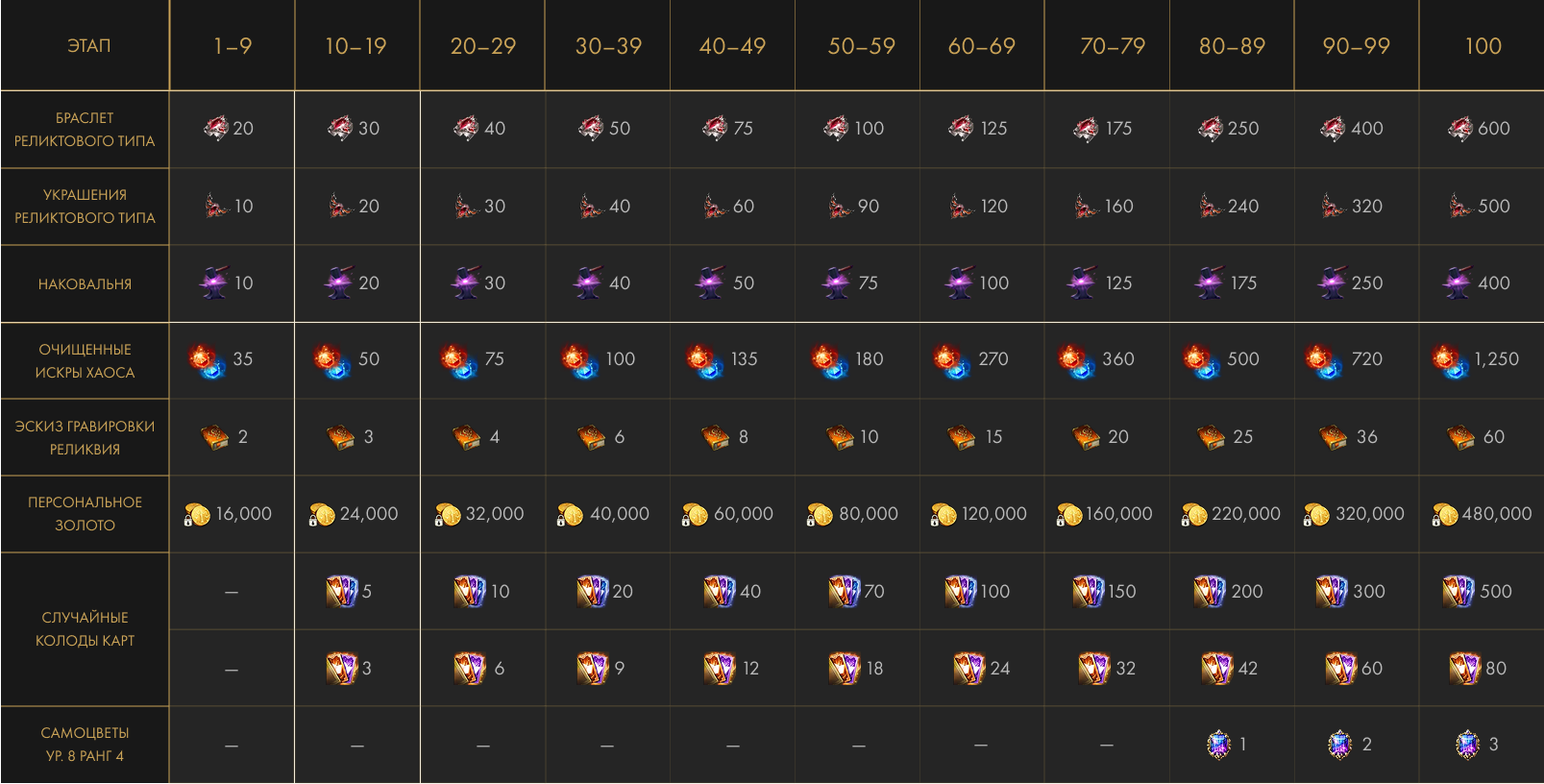Click the relic jewelry icon in 50–59 column
1544x784 pixels.
click(840, 206)
